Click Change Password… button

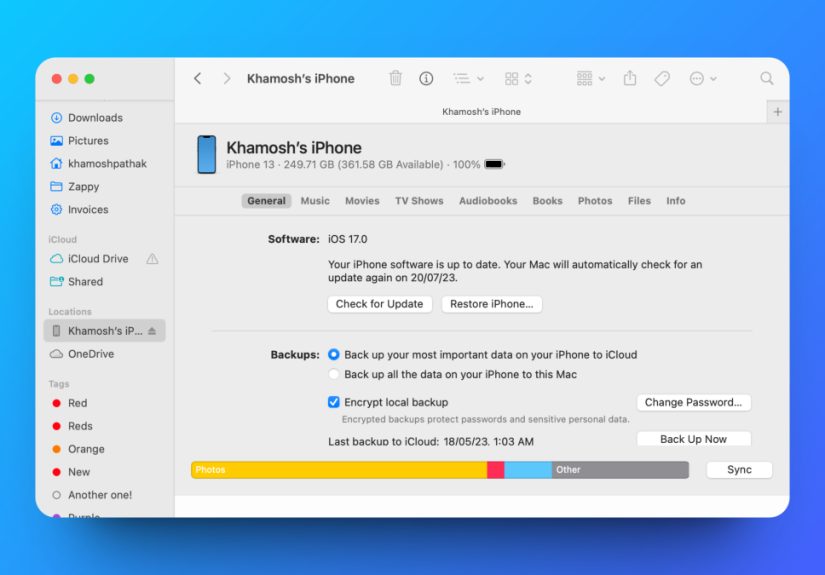point(693,402)
